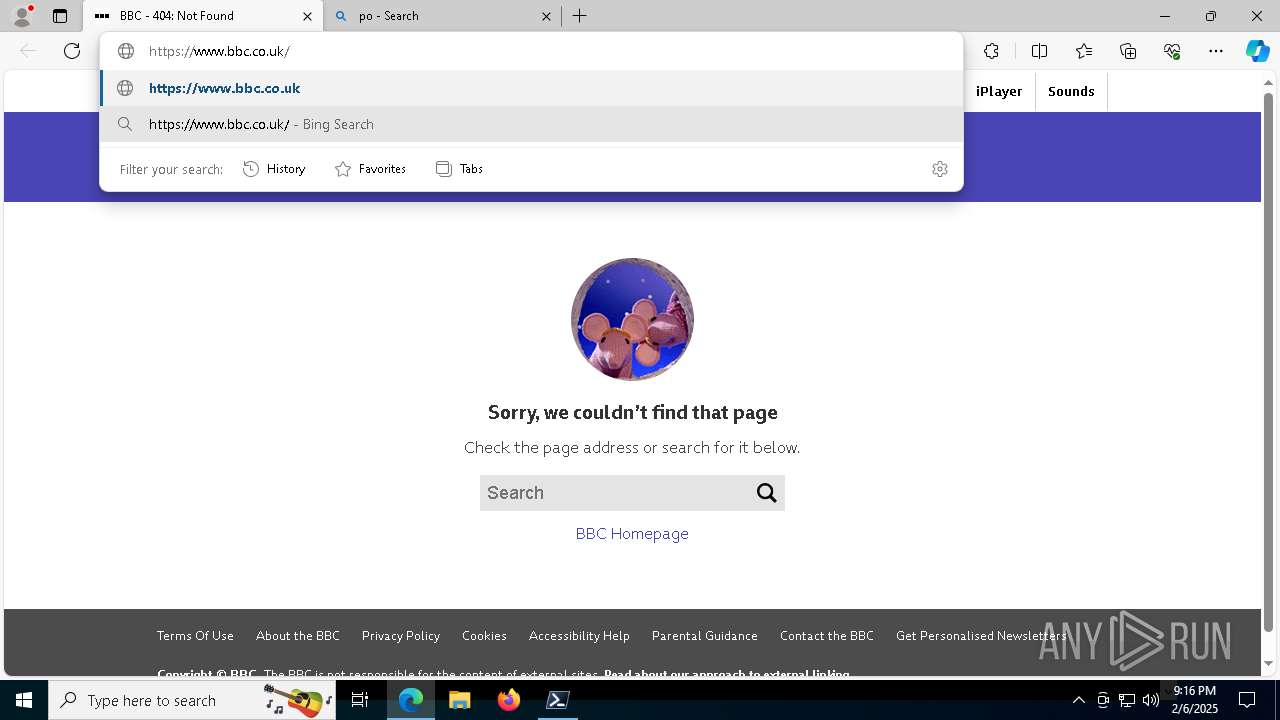Launch Firefox from taskbar

pos(509,700)
